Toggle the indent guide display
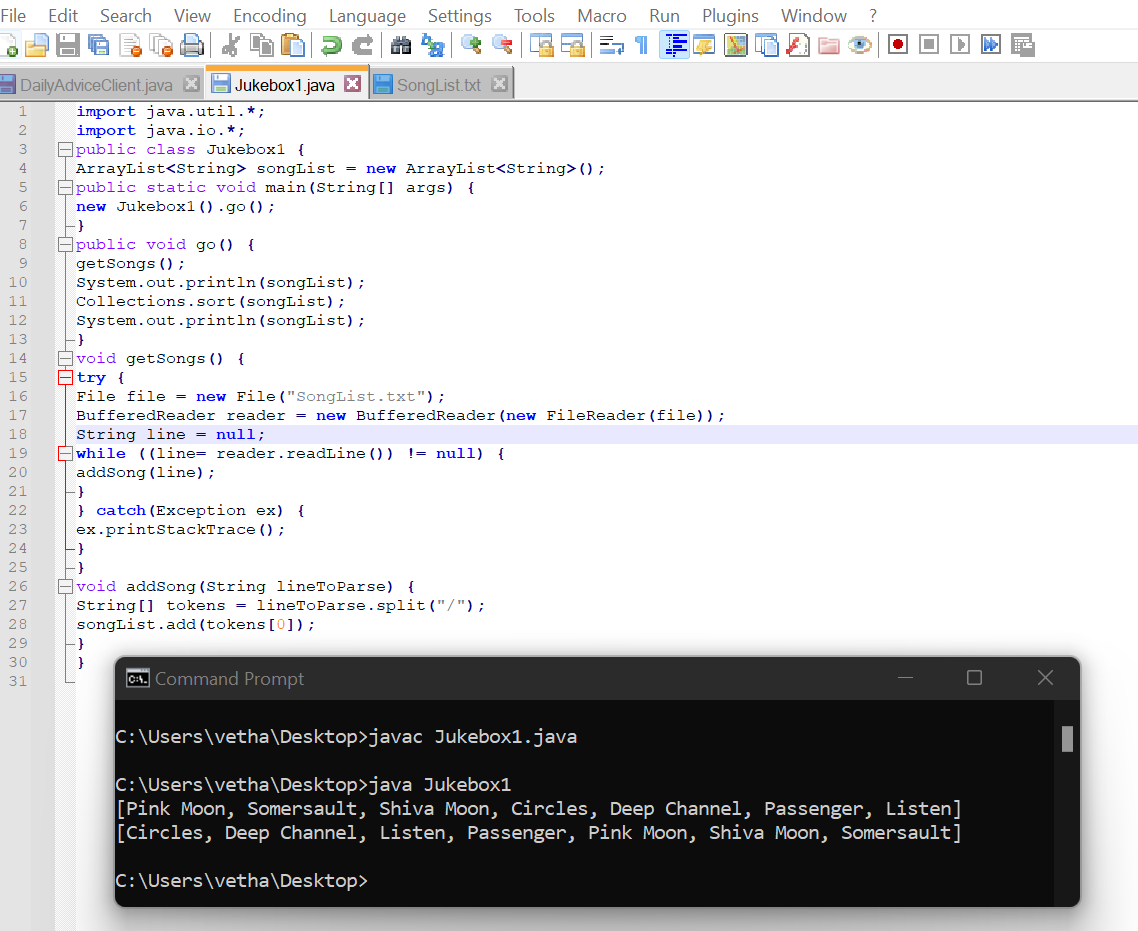1138x931 pixels. click(674, 44)
